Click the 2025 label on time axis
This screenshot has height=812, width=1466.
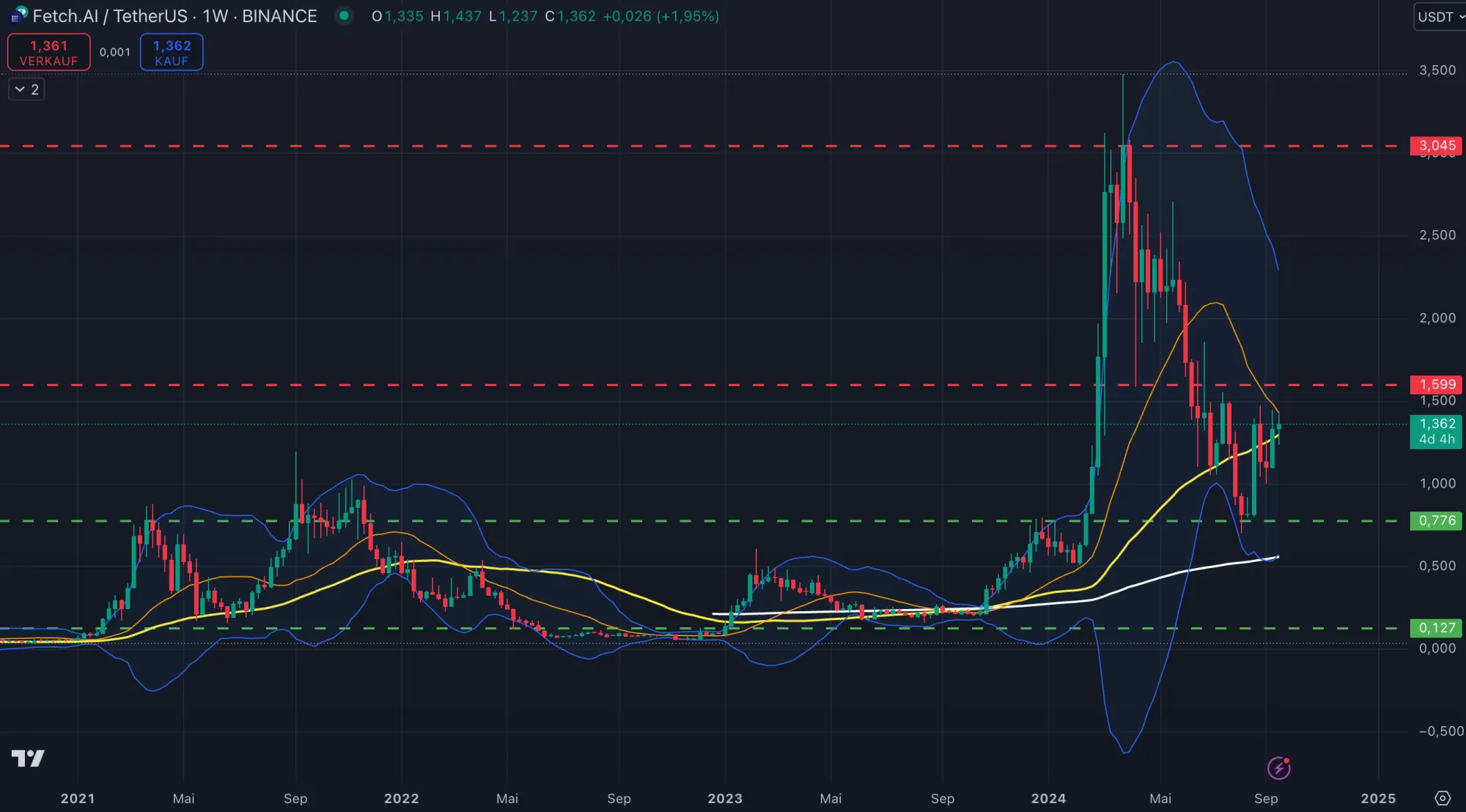click(1378, 798)
